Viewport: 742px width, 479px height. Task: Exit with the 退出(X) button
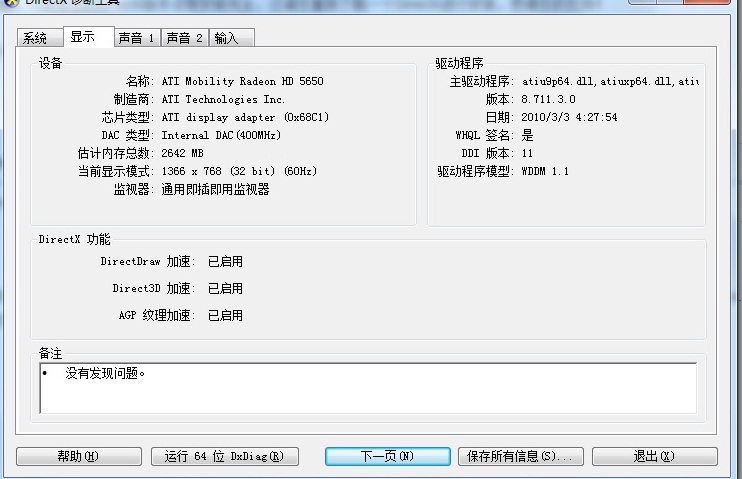click(654, 456)
